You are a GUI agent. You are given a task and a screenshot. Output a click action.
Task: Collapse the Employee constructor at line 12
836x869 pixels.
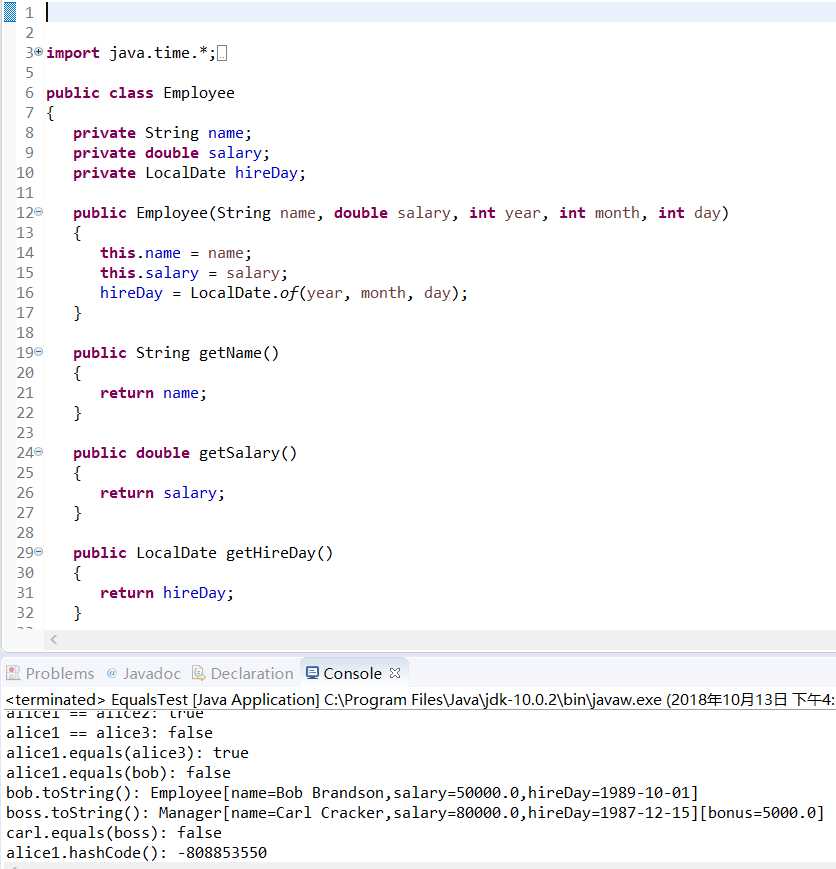click(x=39, y=212)
